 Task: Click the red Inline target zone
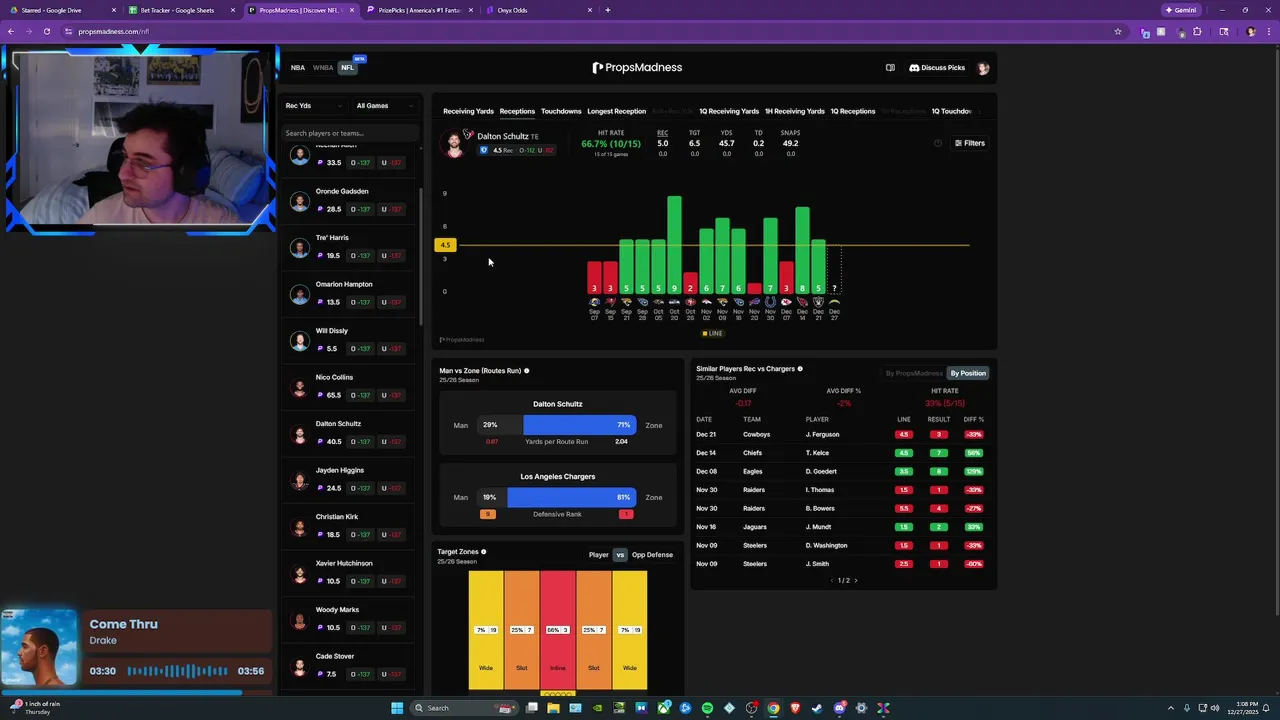558,630
